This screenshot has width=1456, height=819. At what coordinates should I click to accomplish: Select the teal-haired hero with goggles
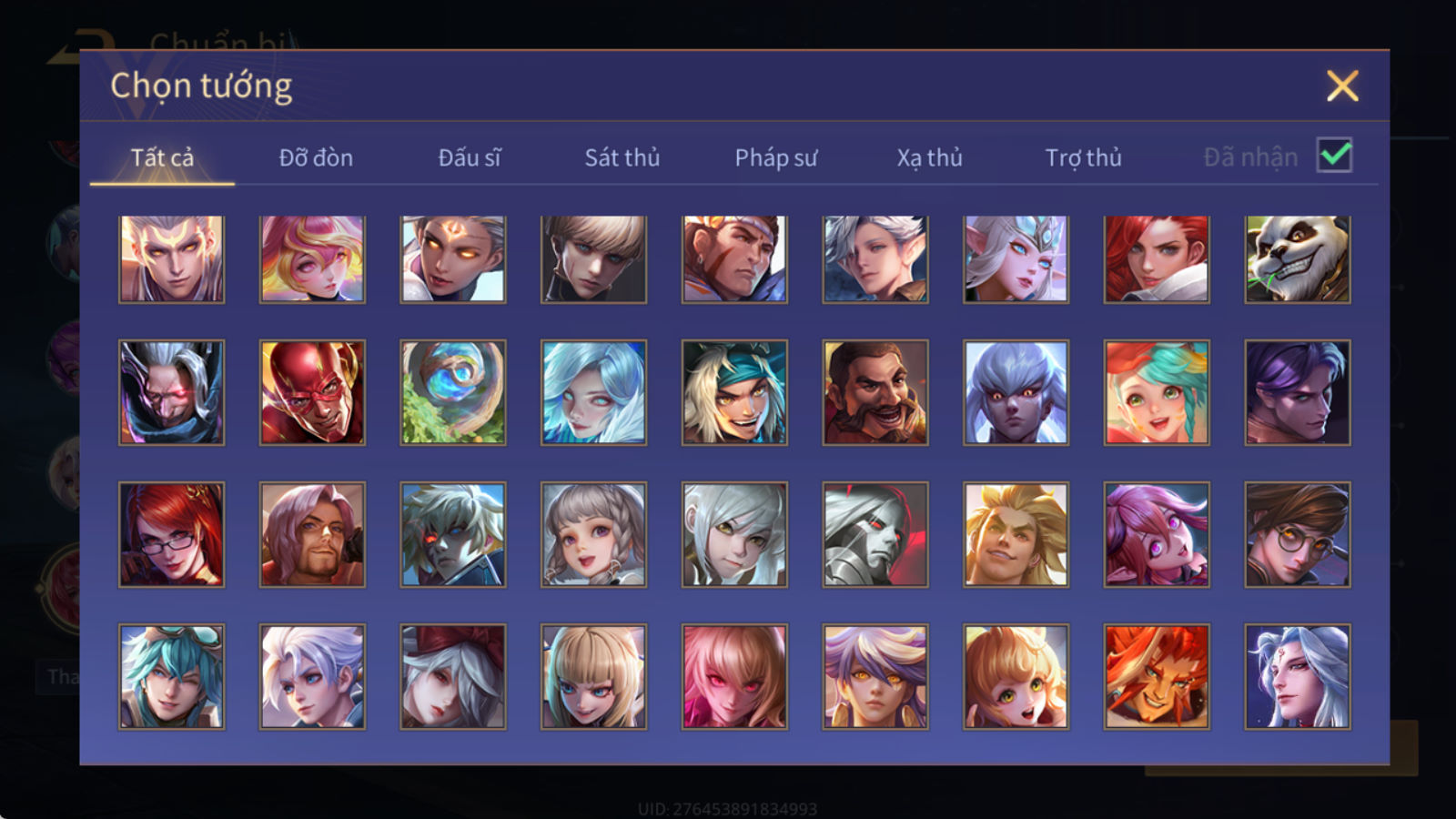171,677
